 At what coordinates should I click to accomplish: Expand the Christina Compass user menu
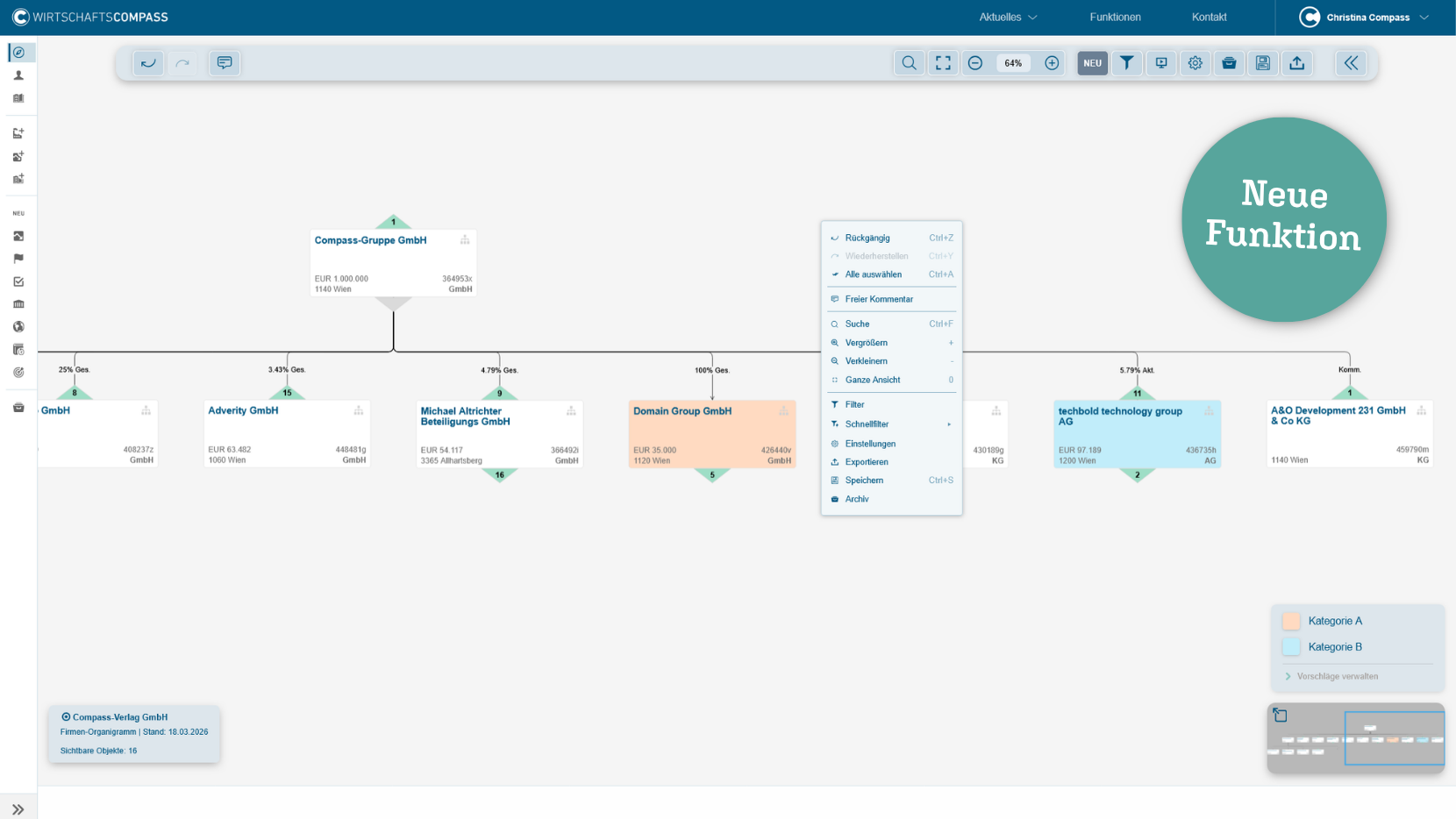coord(1365,18)
